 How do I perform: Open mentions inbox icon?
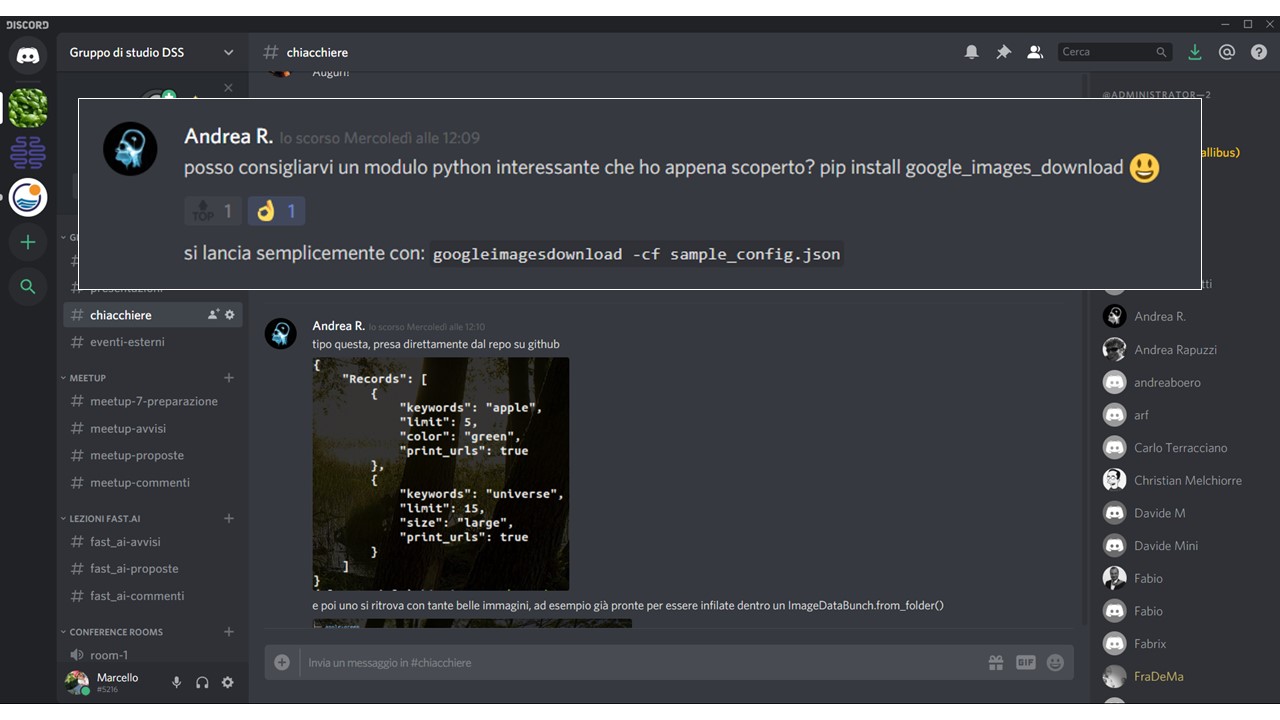(1227, 52)
